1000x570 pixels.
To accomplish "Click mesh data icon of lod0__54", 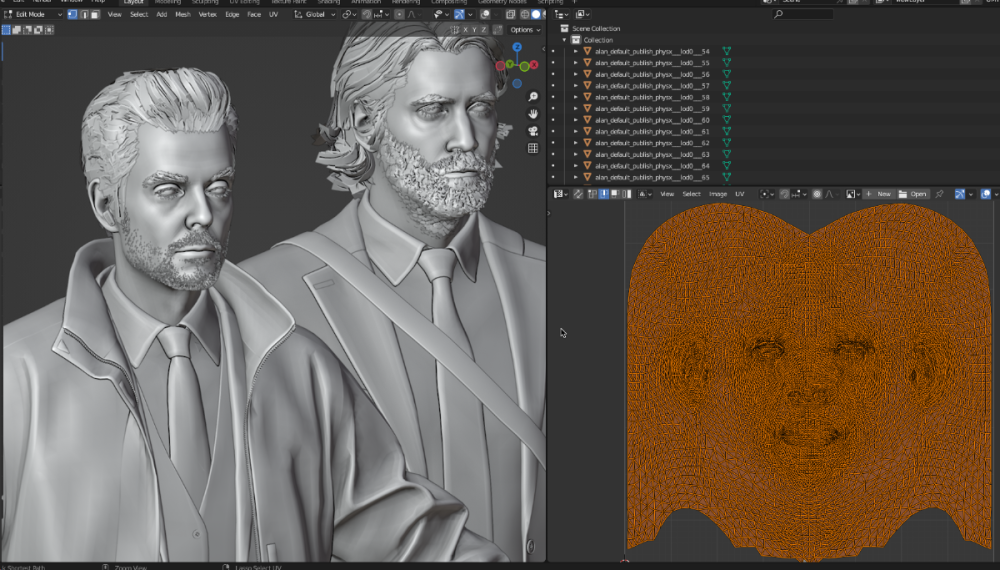I will click(727, 51).
